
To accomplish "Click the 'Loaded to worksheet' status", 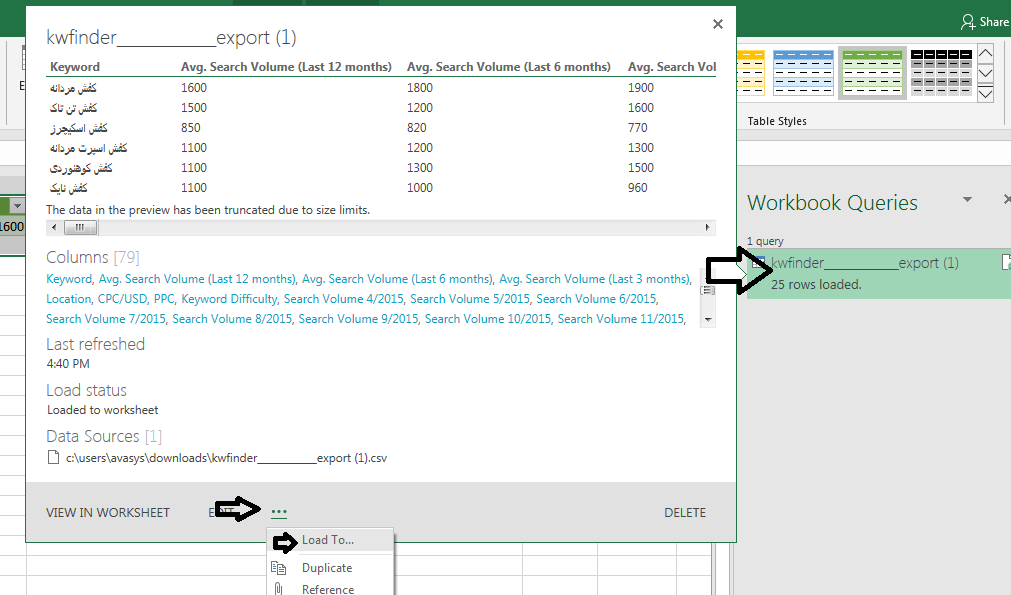I will pos(103,410).
